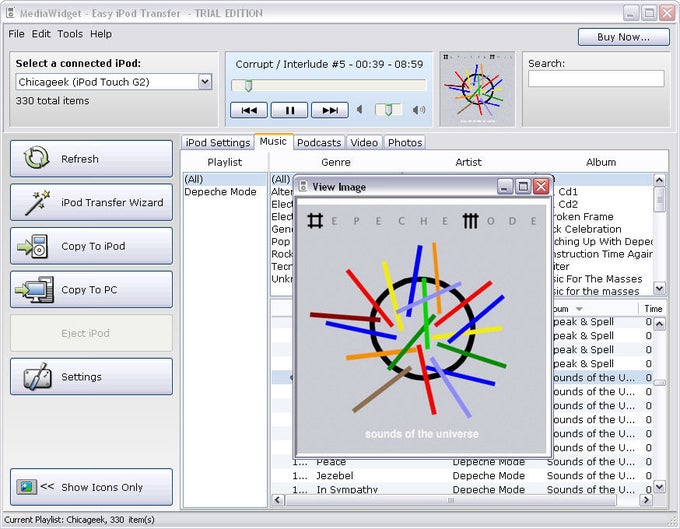Skip to the next track
The width and height of the screenshot is (680, 529).
pyautogui.click(x=330, y=110)
